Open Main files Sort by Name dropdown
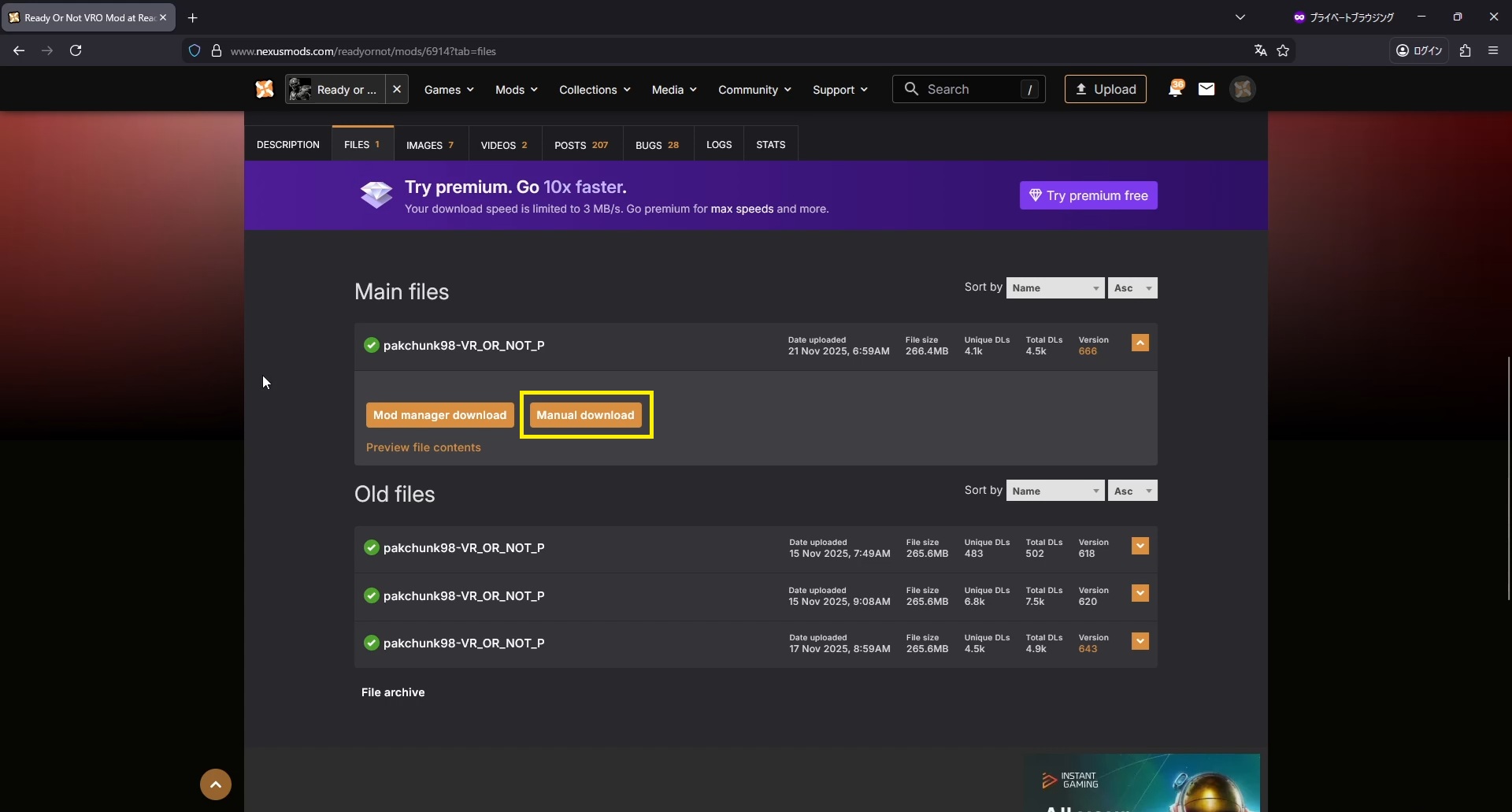This screenshot has width=1512, height=812. [1054, 288]
